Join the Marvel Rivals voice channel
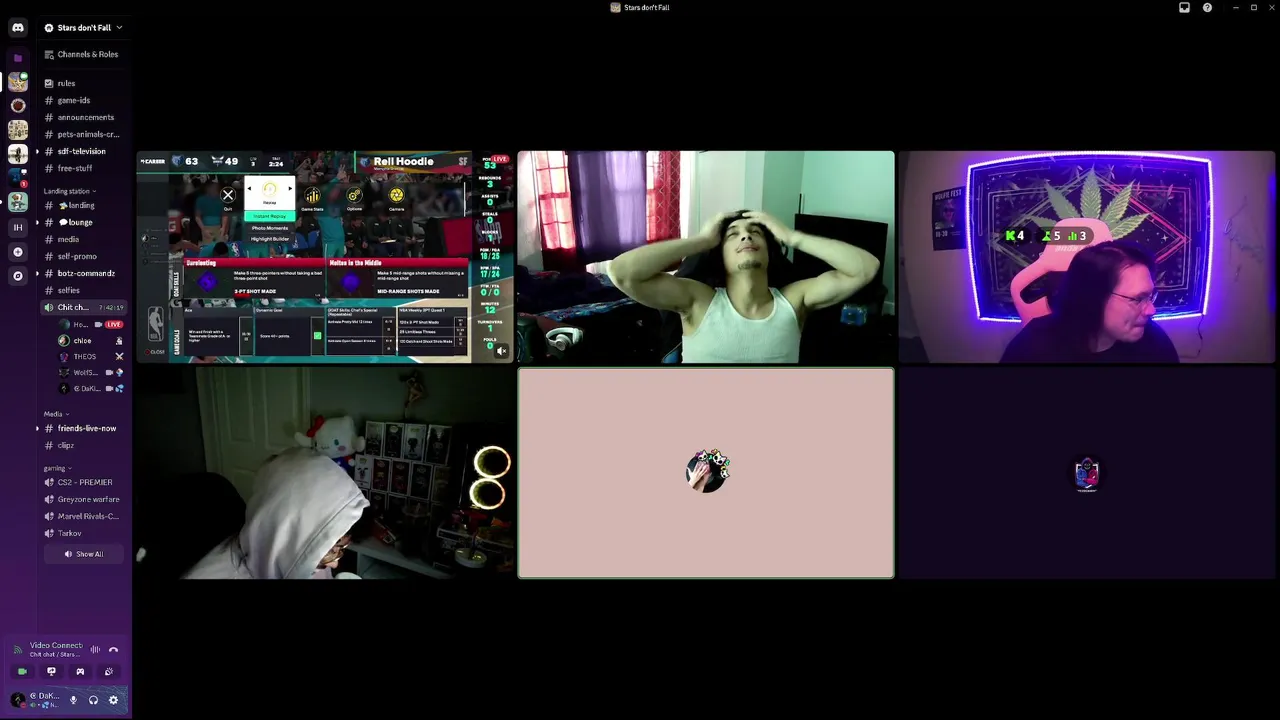Screen dimensions: 1280x720 (83, 516)
